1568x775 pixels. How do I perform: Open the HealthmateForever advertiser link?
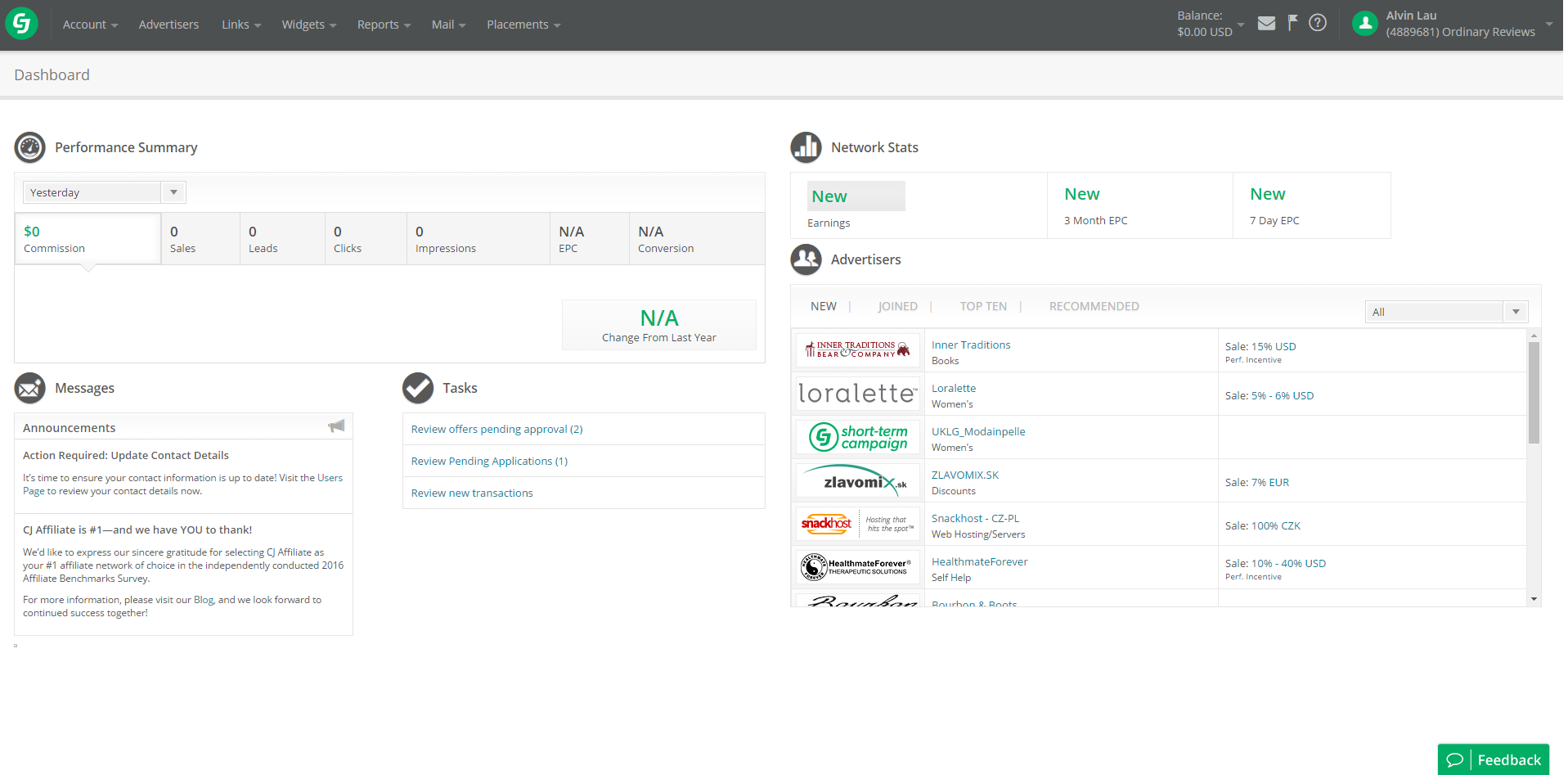pyautogui.click(x=979, y=561)
